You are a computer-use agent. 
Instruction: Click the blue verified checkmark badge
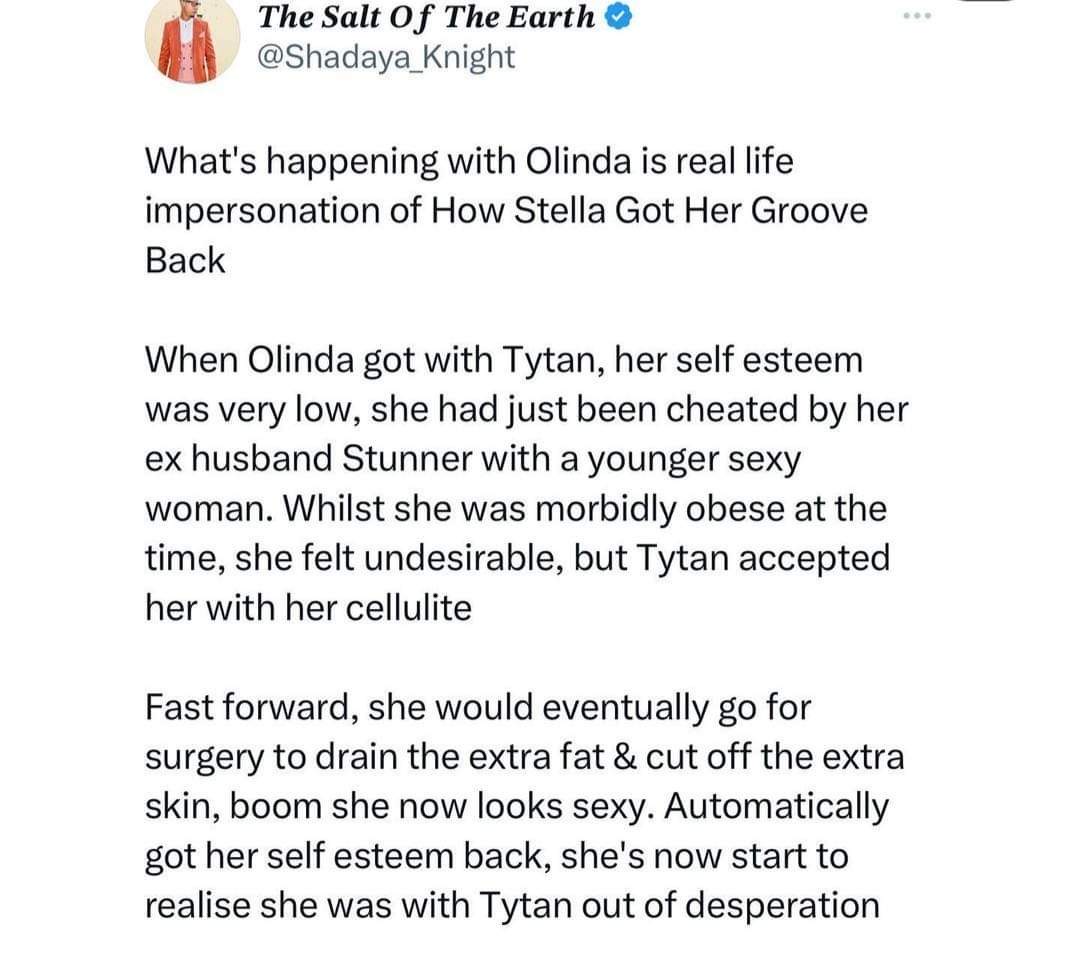click(x=618, y=18)
